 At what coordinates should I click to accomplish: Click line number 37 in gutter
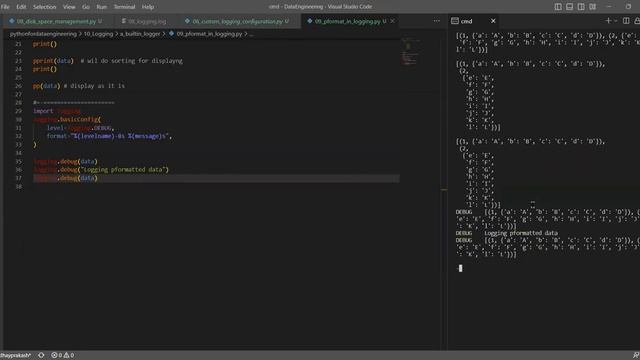coord(18,178)
